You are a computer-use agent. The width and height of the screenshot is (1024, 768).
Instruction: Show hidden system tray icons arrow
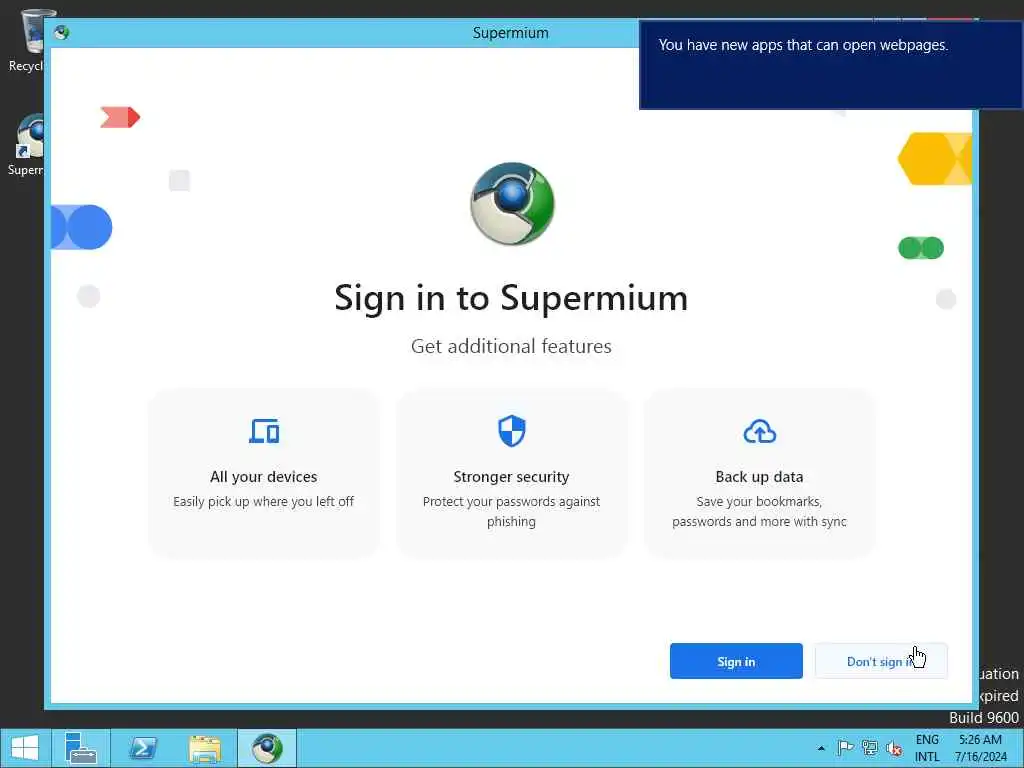[821, 748]
